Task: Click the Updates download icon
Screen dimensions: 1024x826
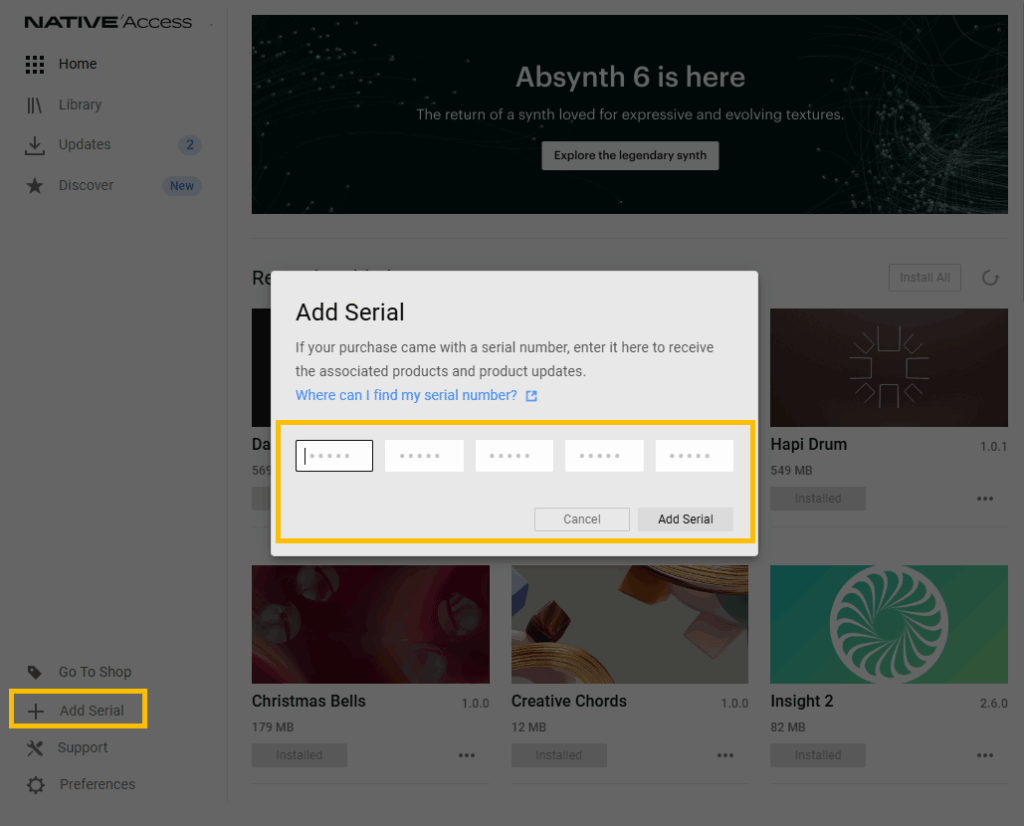Action: [x=35, y=145]
